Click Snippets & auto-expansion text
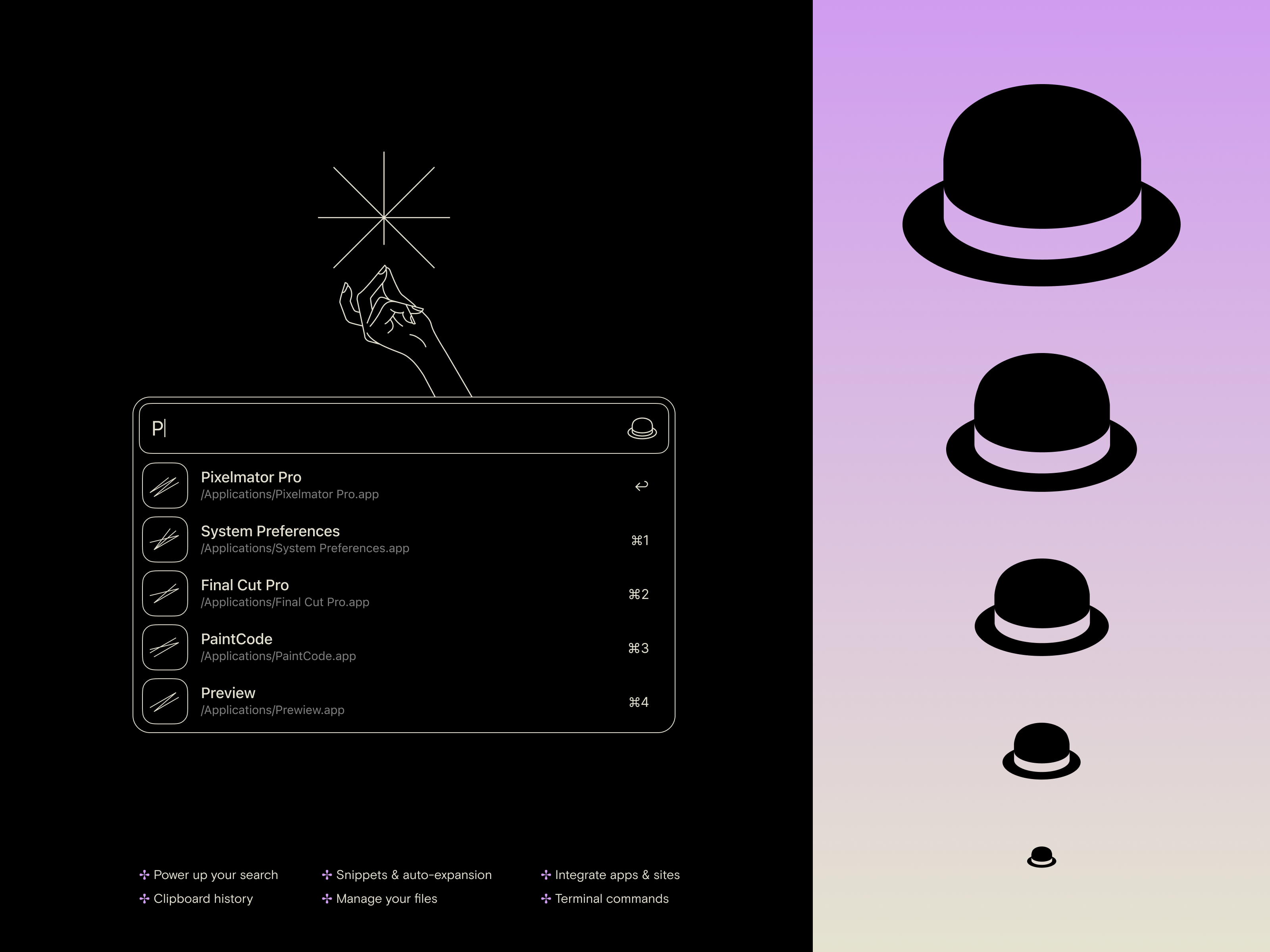Image resolution: width=1270 pixels, height=952 pixels. pyautogui.click(x=414, y=875)
